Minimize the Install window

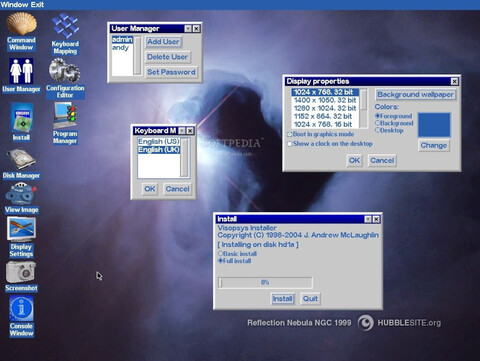[368, 219]
